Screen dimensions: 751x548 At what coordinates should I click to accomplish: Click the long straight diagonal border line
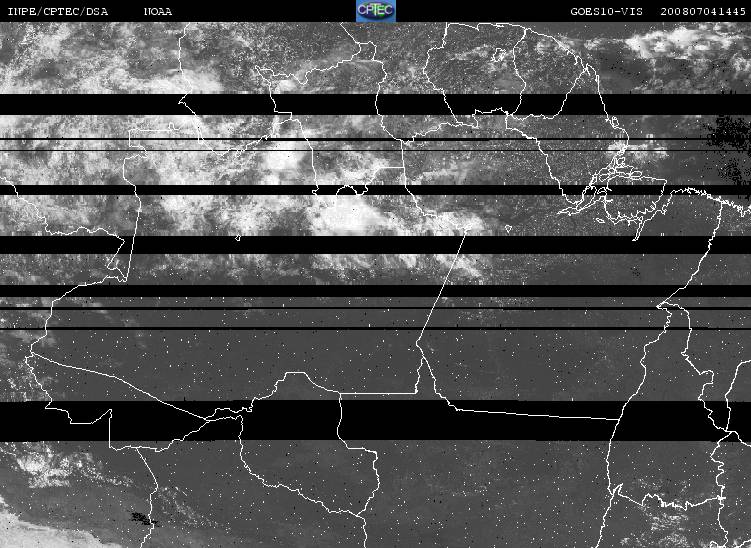[x=442, y=286]
